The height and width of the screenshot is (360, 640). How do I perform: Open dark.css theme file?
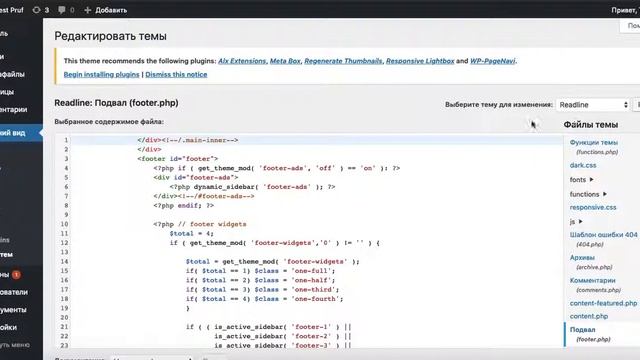(x=583, y=165)
